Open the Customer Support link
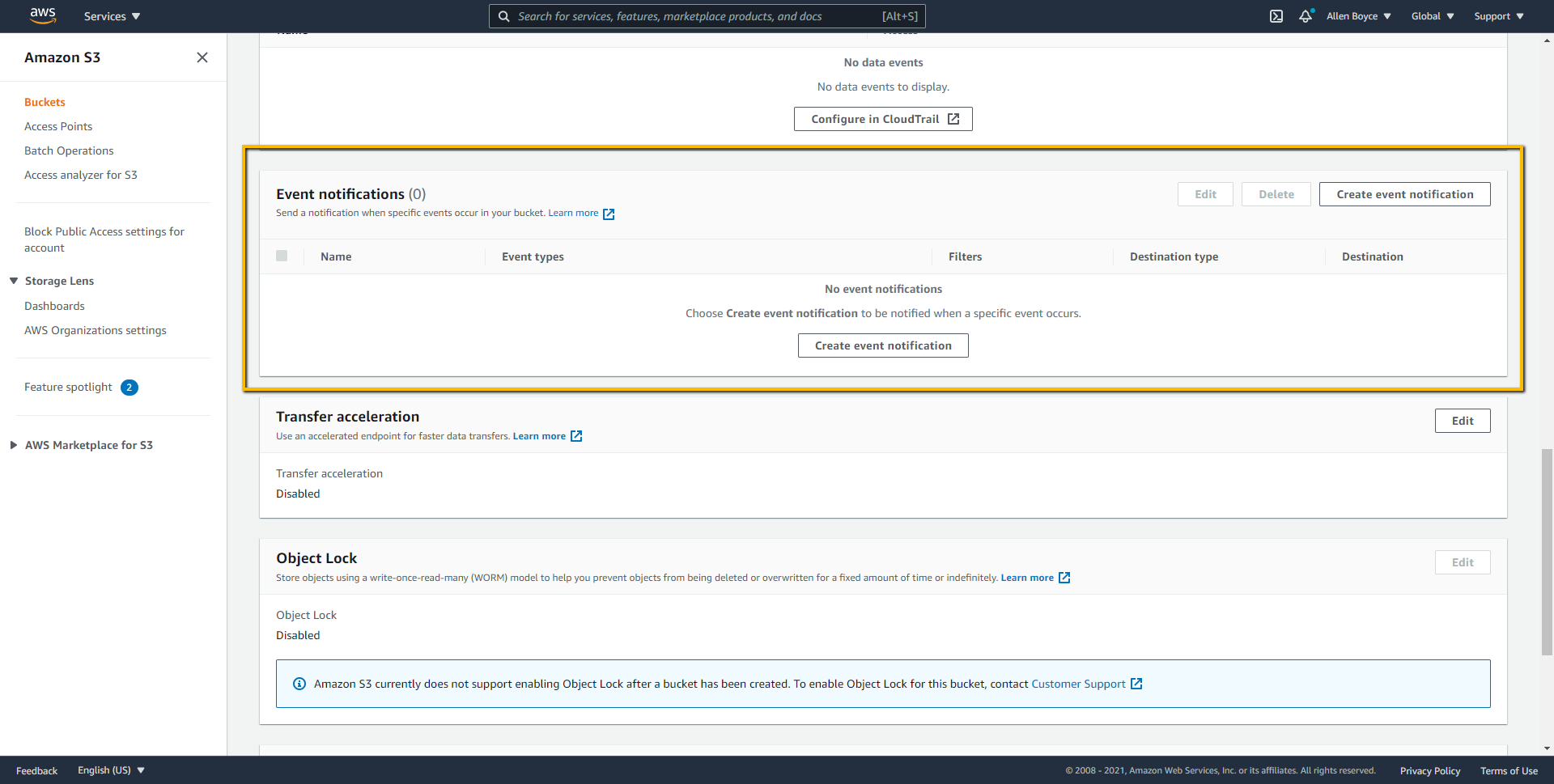 tap(1078, 684)
